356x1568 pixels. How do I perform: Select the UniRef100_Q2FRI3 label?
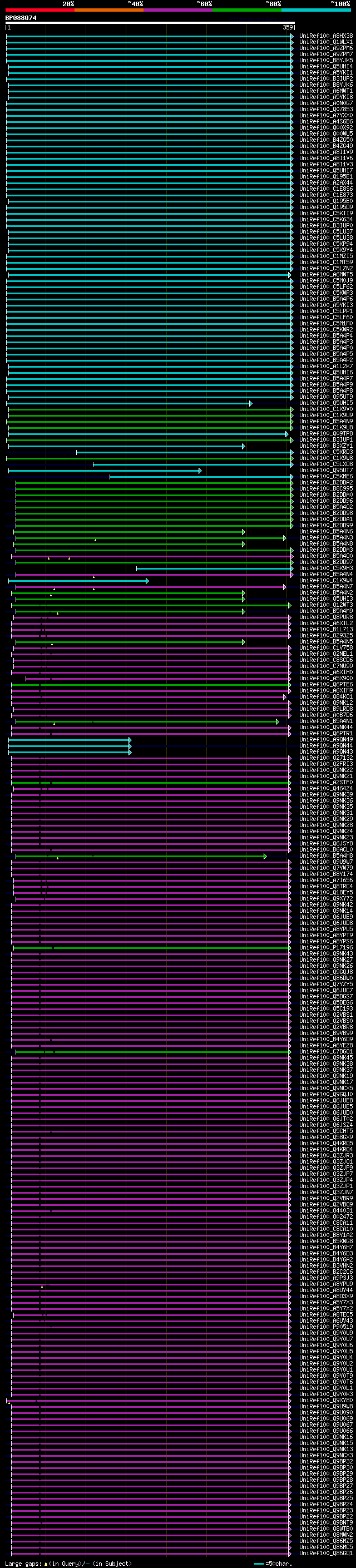pyautogui.click(x=325, y=764)
